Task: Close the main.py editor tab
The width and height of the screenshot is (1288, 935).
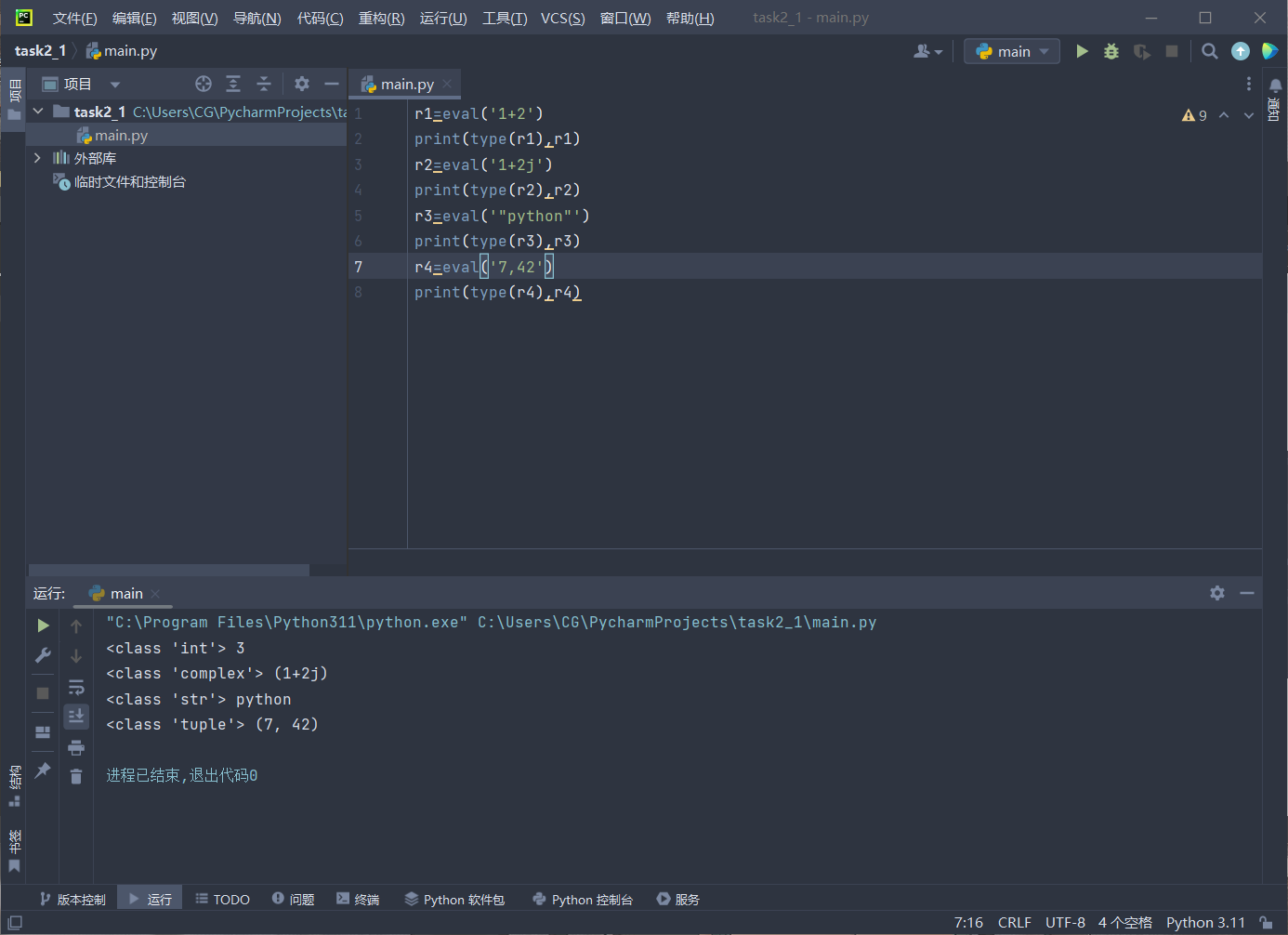Action: click(447, 84)
